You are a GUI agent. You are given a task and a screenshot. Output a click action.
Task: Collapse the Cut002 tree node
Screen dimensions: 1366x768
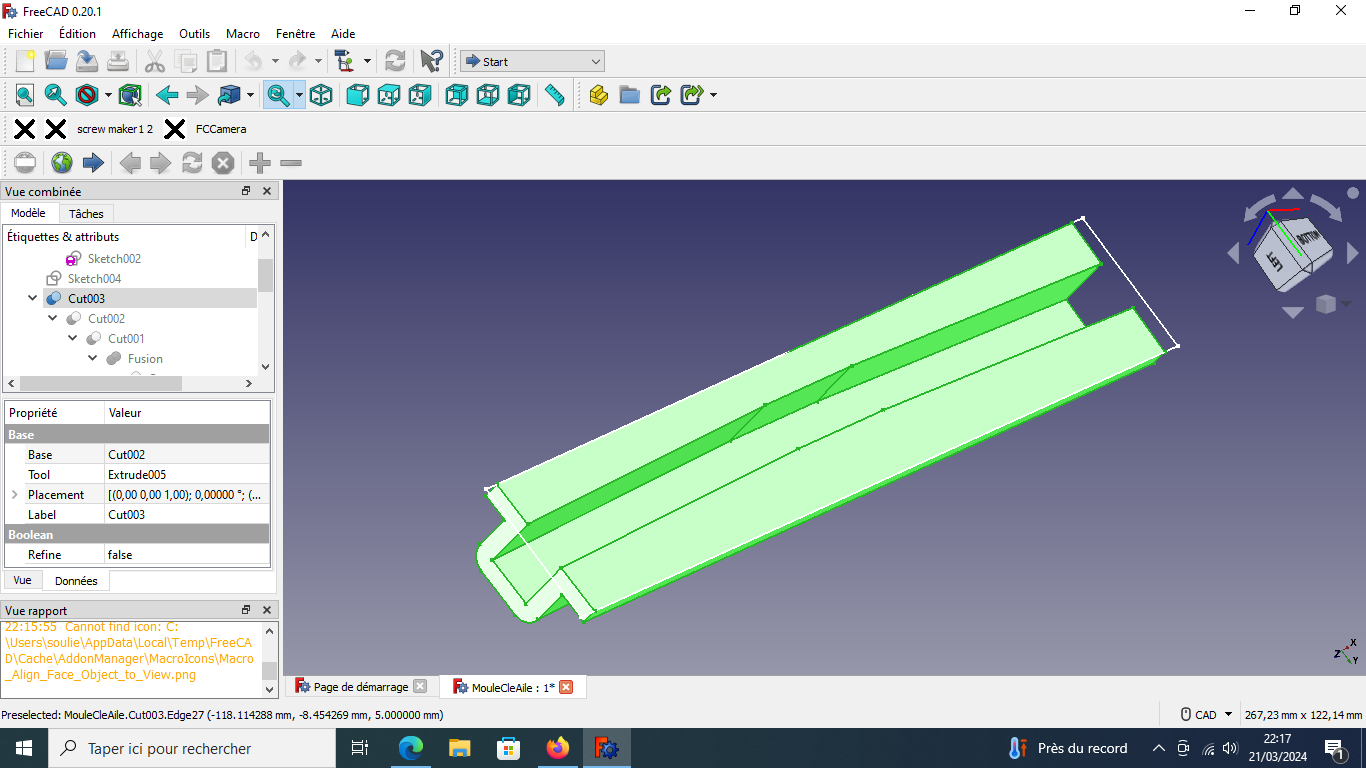coord(53,318)
